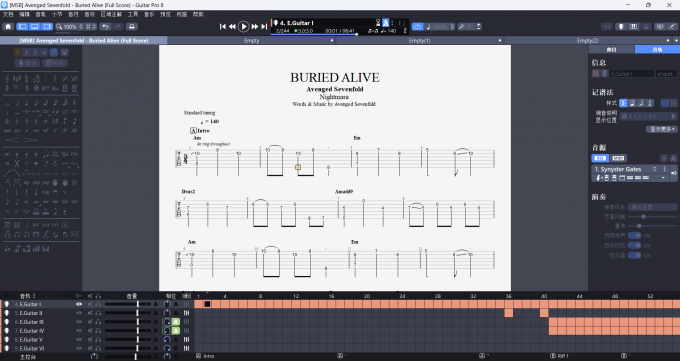Select the first panel layout icon in toolbar
This screenshot has height=361, width=680.
22,26
